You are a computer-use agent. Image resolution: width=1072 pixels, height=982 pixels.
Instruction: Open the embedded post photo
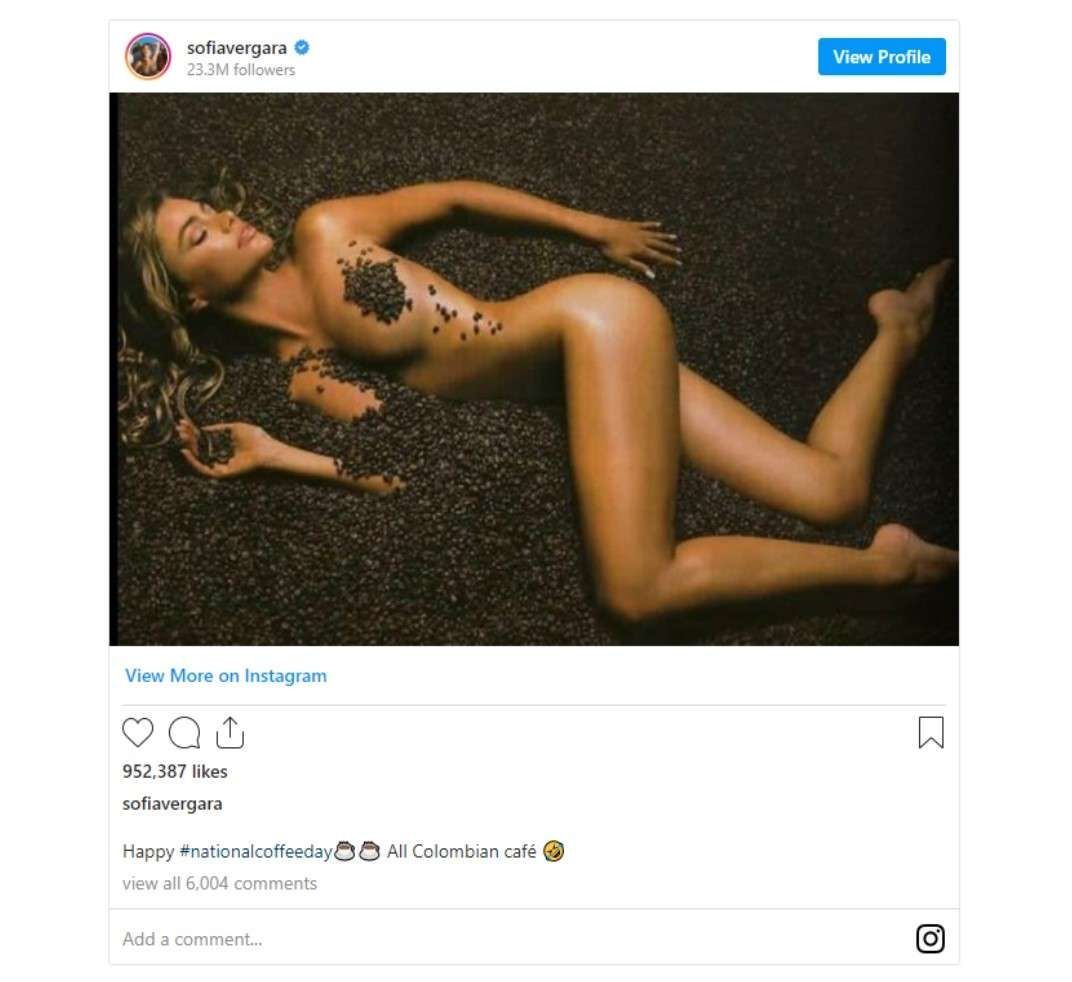click(x=534, y=369)
